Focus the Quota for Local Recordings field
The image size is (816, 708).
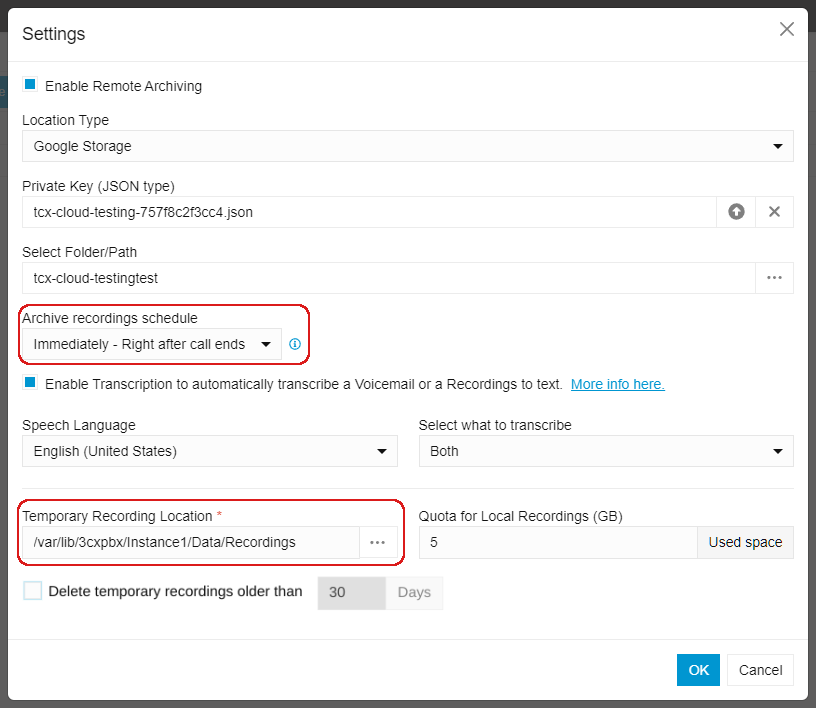click(x=558, y=542)
